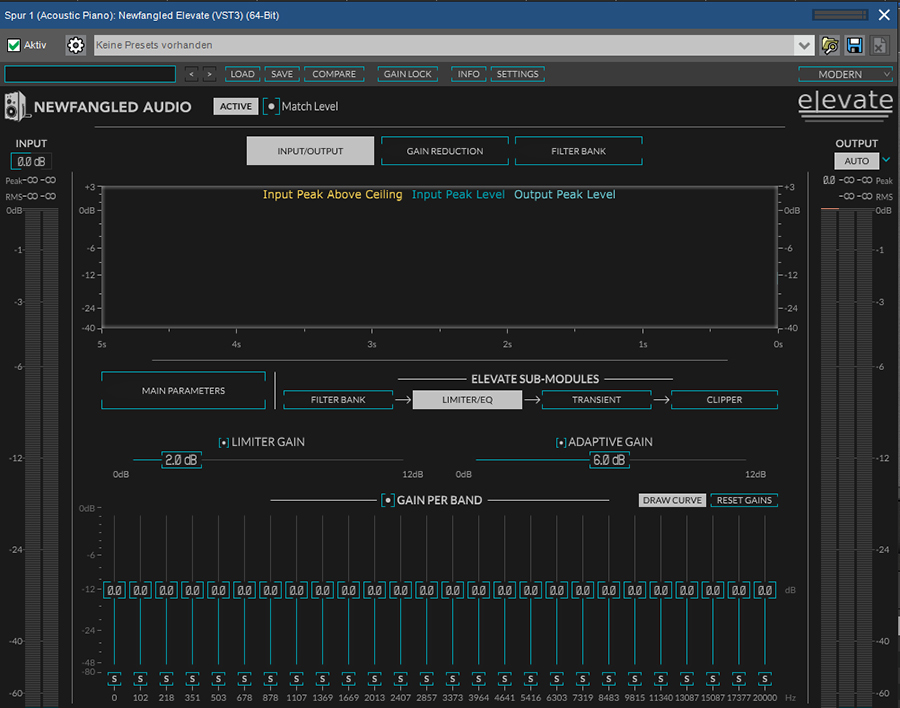Toggle the Limiter Gain enable dot
Image resolution: width=900 pixels, height=708 pixels.
click(224, 443)
